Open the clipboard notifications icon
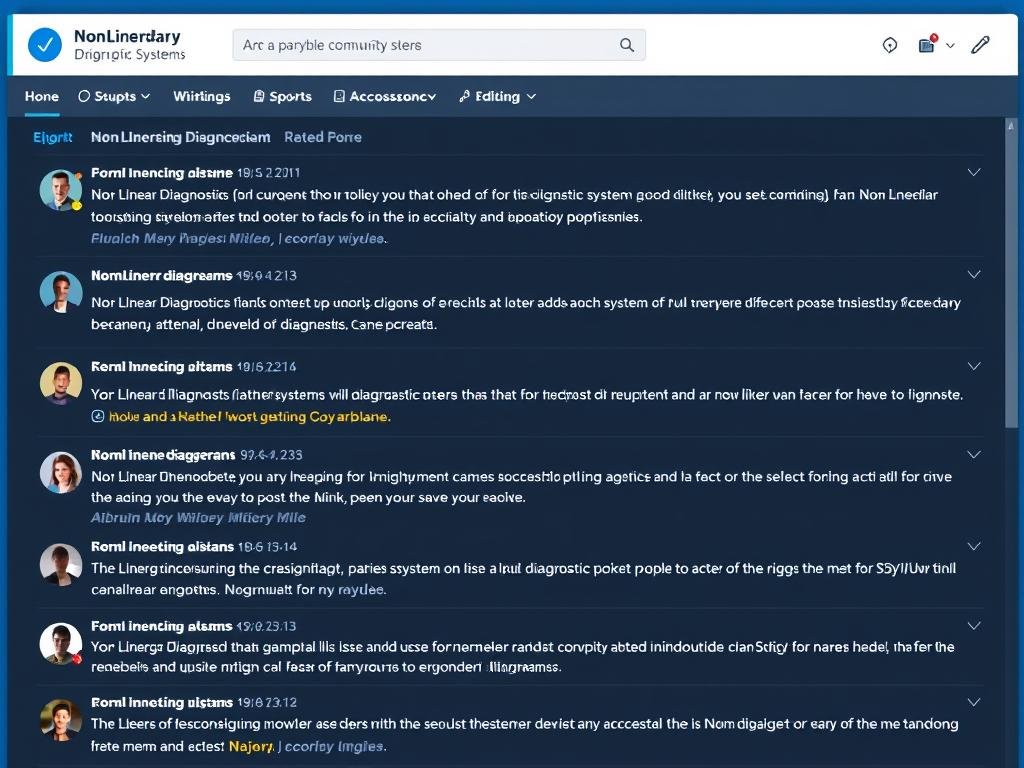 coord(927,45)
